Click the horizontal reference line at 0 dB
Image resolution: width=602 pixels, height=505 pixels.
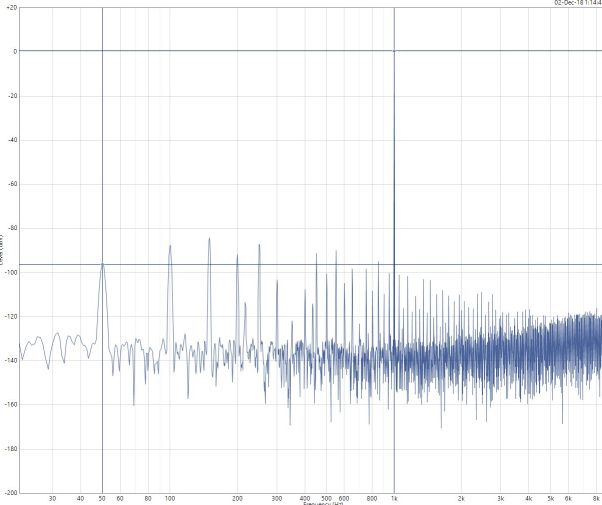tap(250, 51)
